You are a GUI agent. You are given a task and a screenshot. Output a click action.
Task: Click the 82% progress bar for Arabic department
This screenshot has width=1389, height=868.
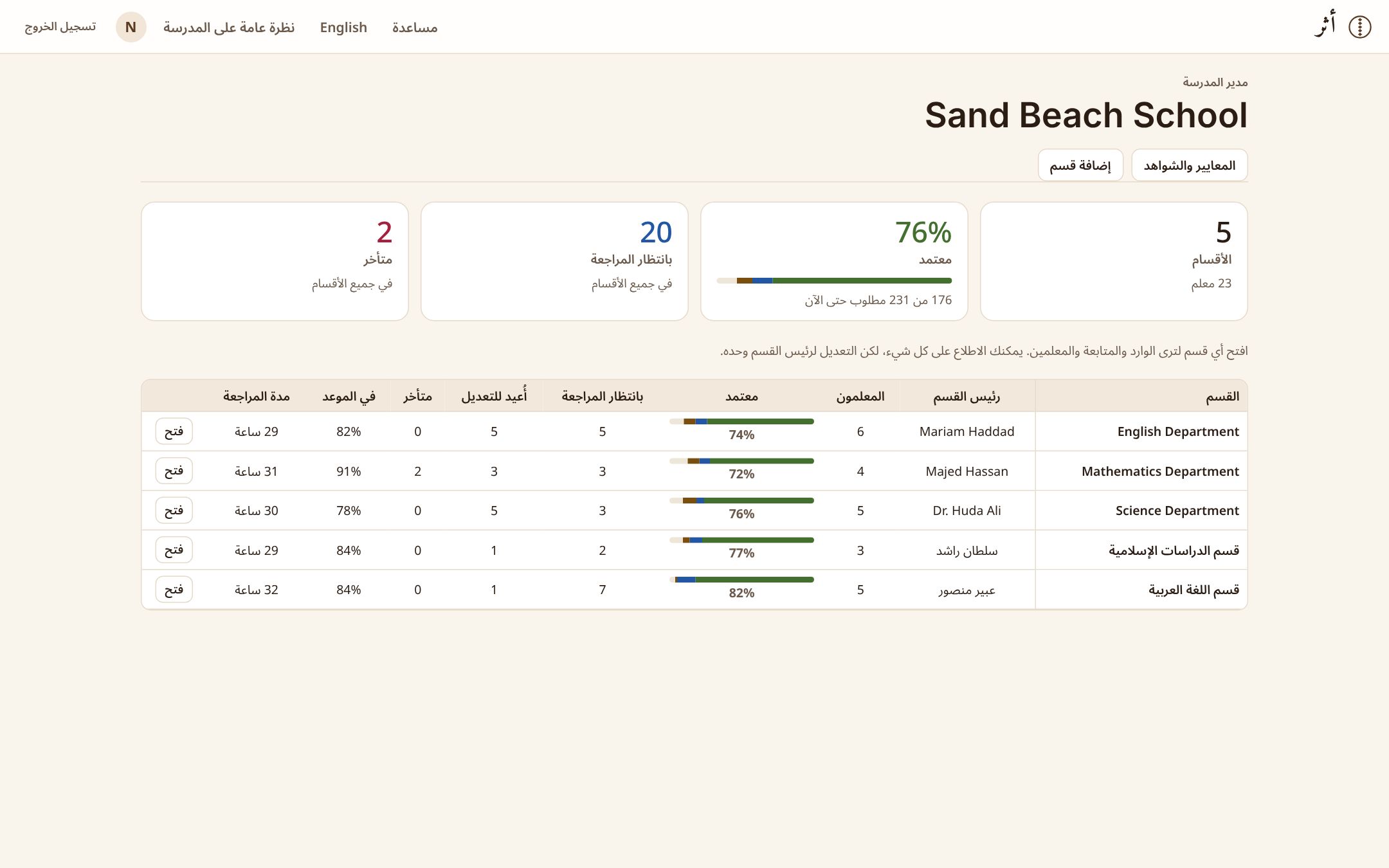point(741,579)
